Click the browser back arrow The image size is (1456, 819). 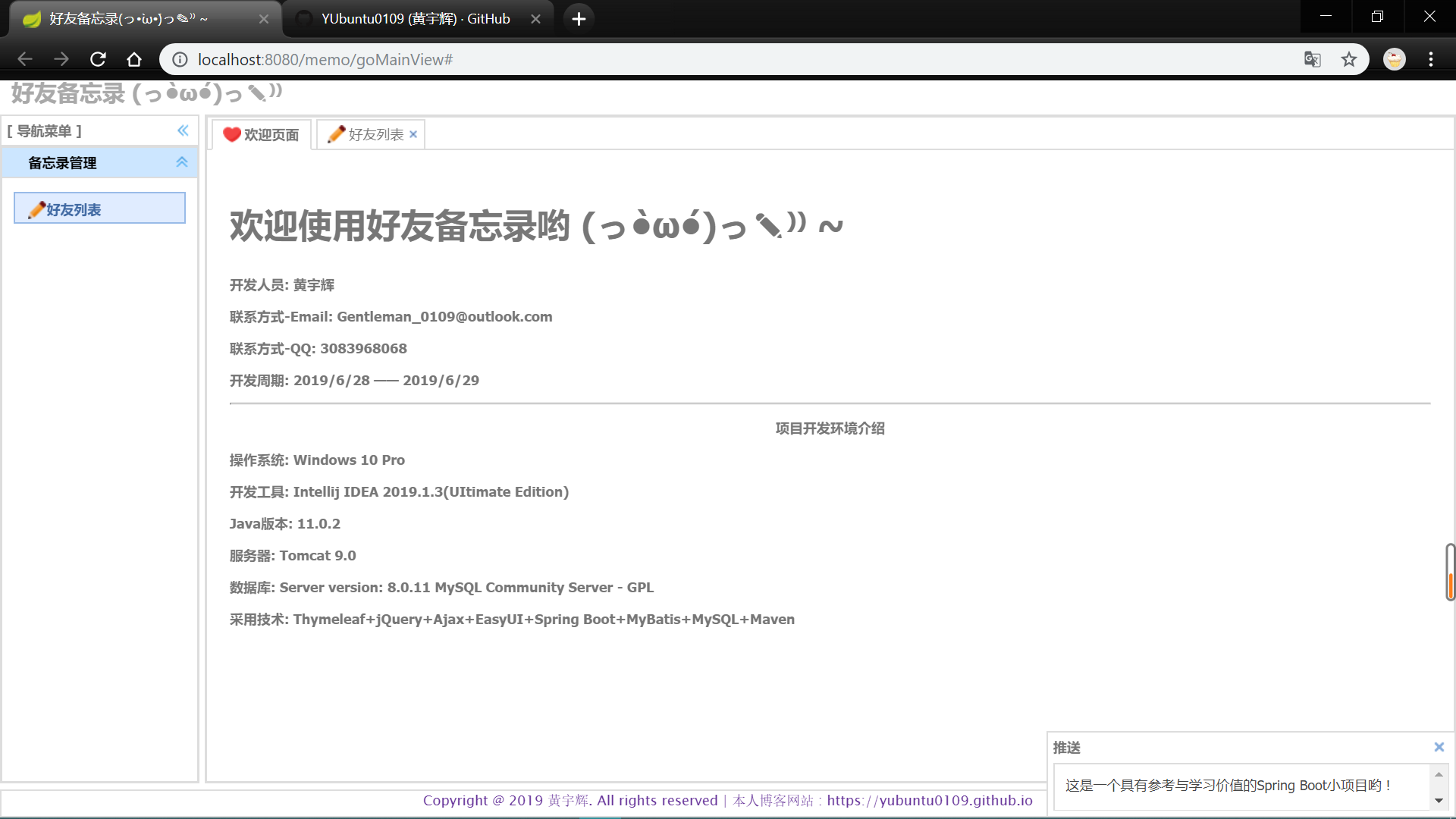point(25,59)
